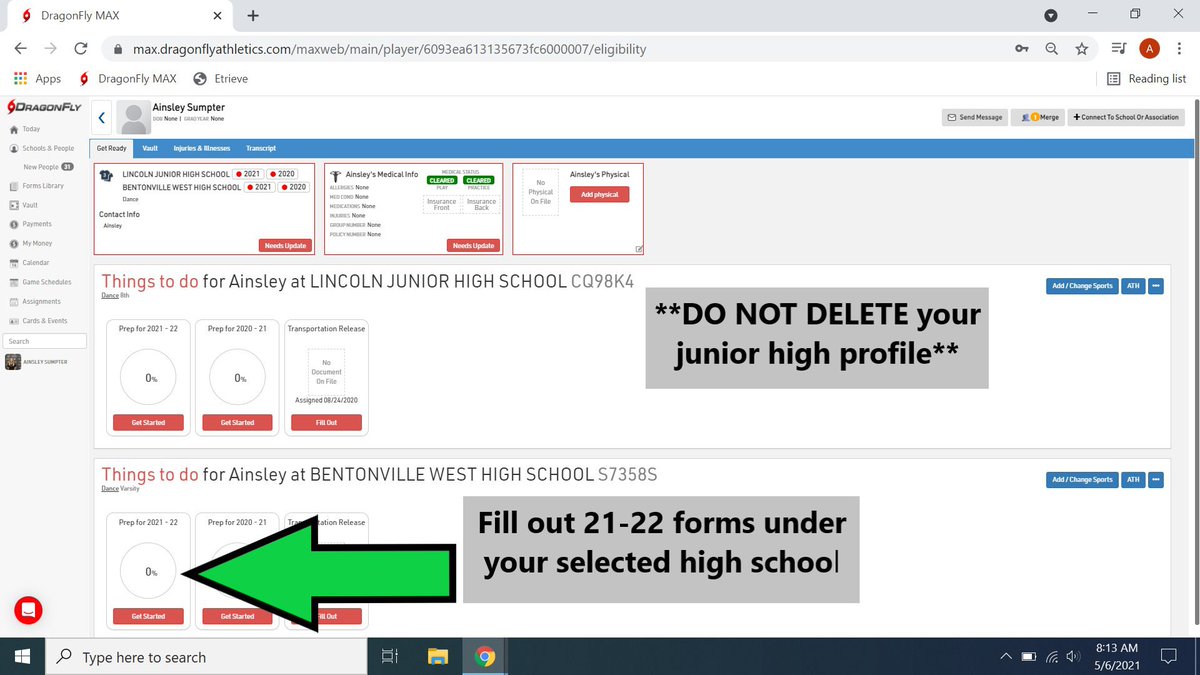Open Apps shortcut in the bookmarks bar
Screen dimensions: 1200x675
(x=38, y=78)
